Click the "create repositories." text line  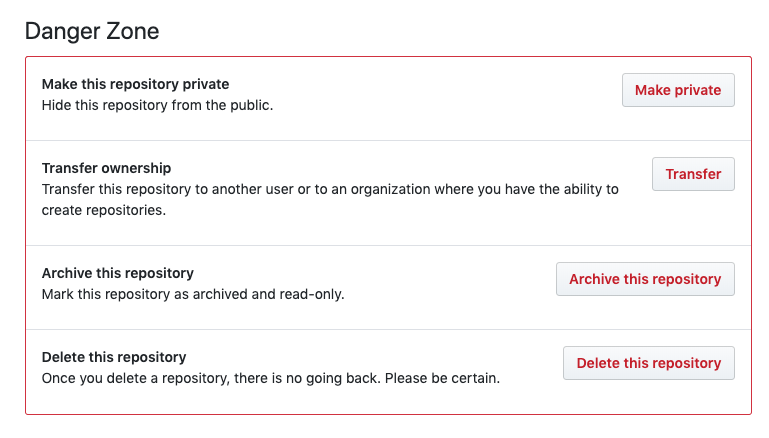click(103, 209)
